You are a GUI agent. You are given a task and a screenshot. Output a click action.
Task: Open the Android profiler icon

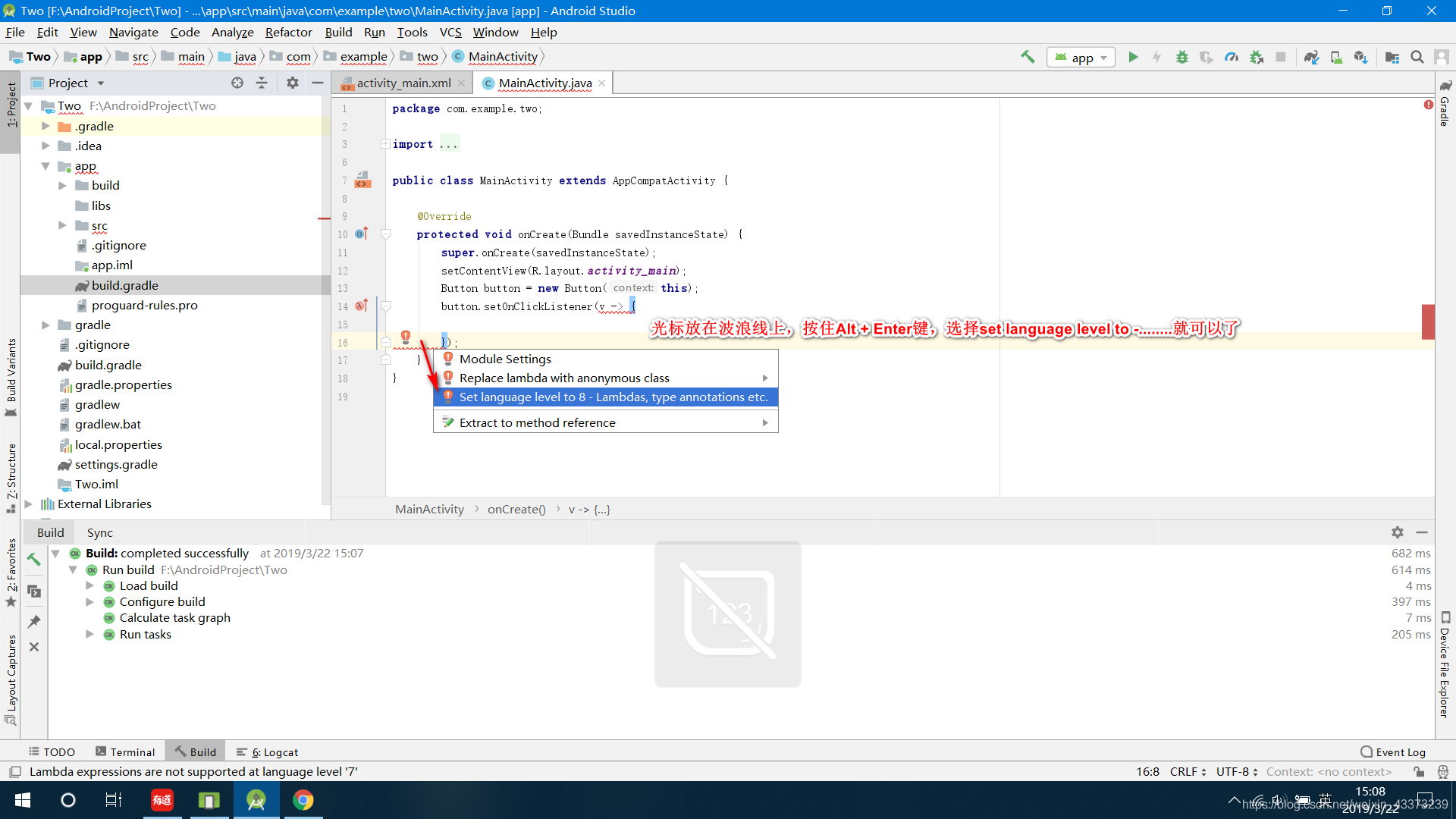pos(1232,57)
